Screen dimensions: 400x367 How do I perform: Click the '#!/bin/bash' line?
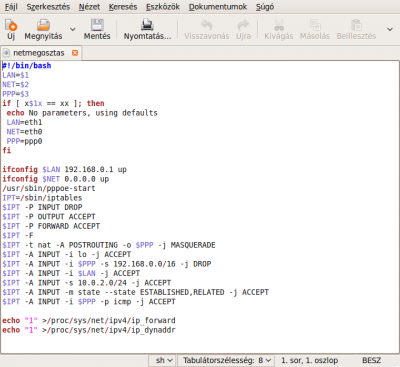coord(27,66)
